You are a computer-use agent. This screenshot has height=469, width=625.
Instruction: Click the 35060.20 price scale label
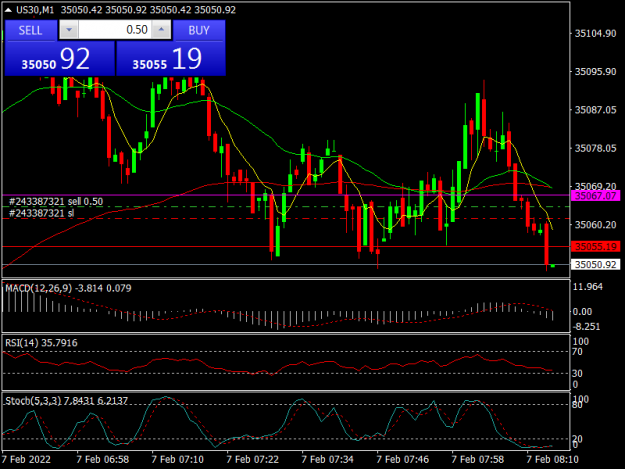click(x=595, y=225)
